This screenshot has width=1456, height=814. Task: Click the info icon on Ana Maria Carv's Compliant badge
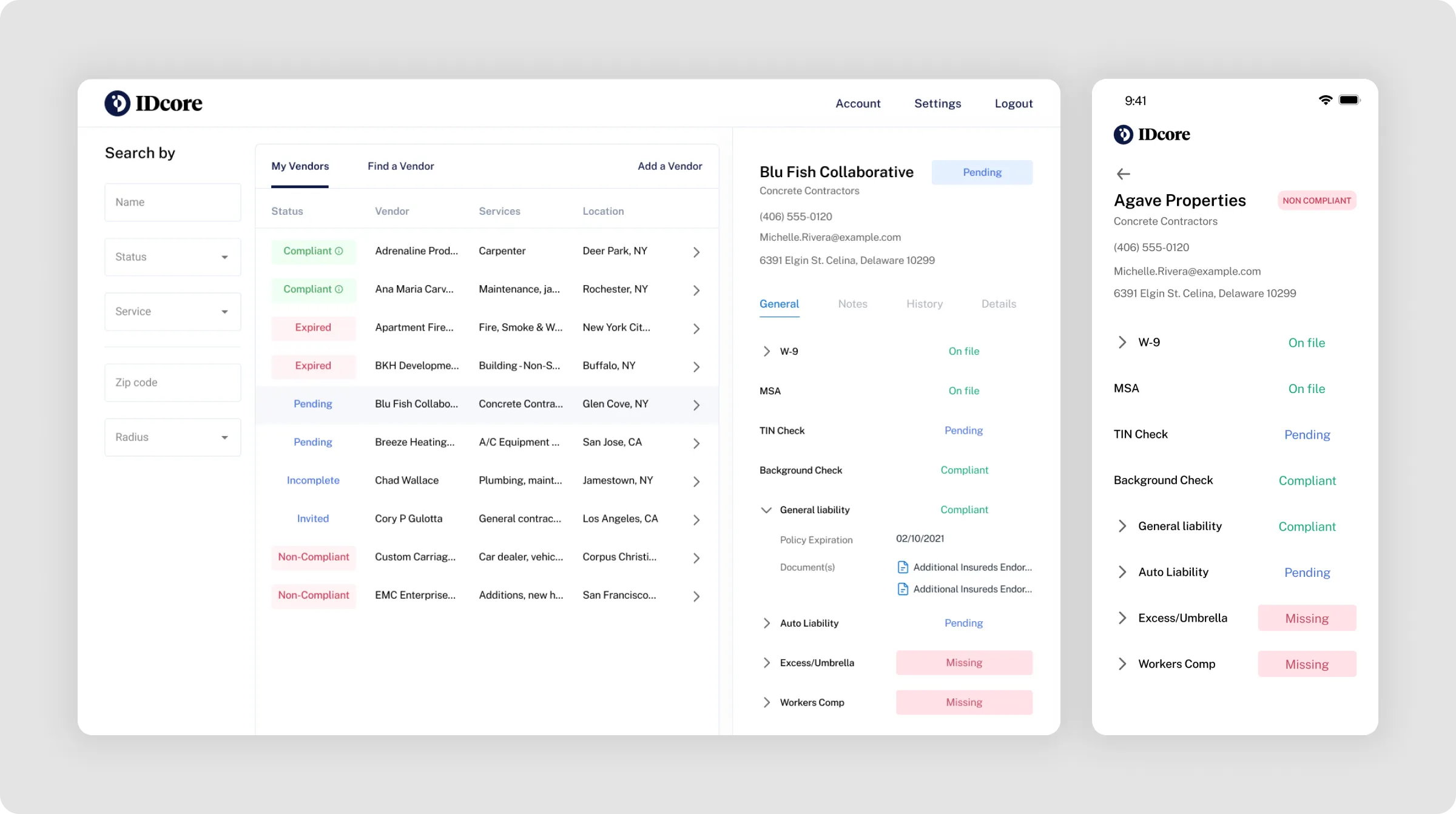(339, 289)
